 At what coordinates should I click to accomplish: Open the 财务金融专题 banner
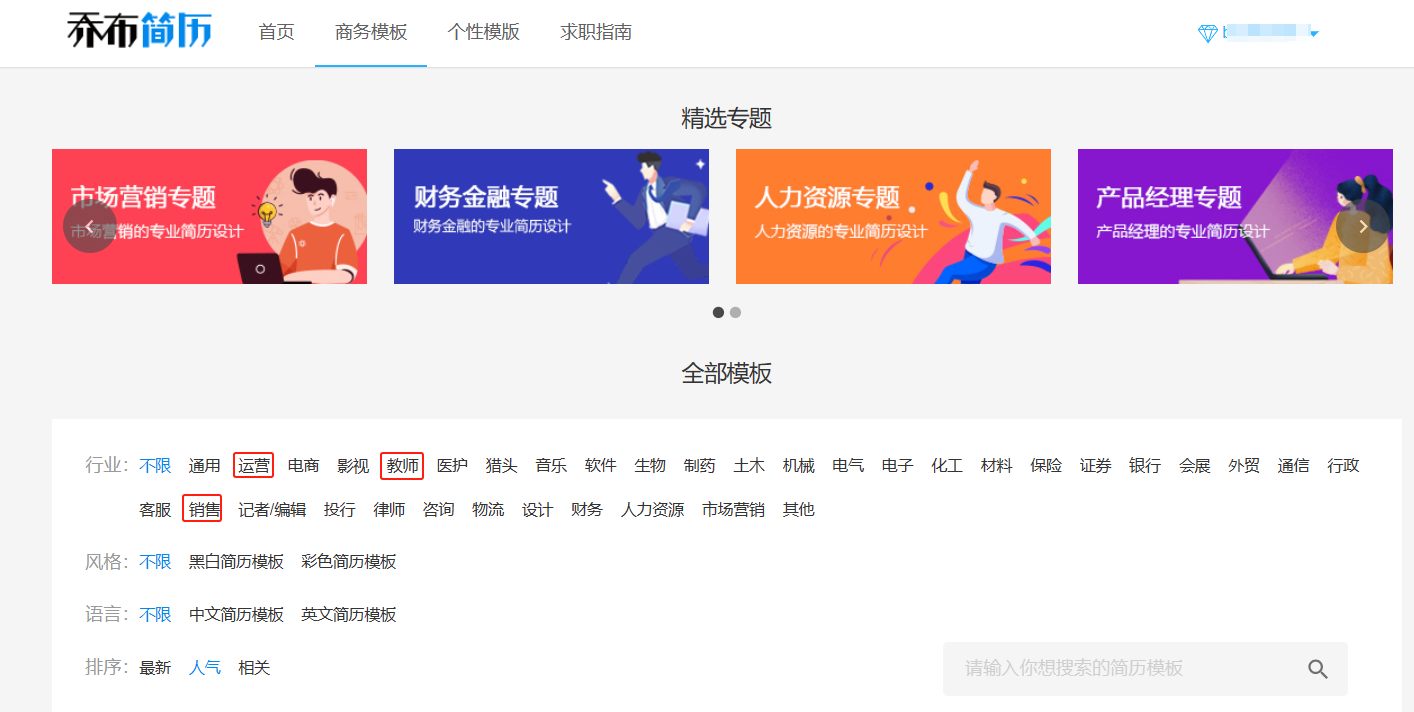pyautogui.click(x=551, y=216)
